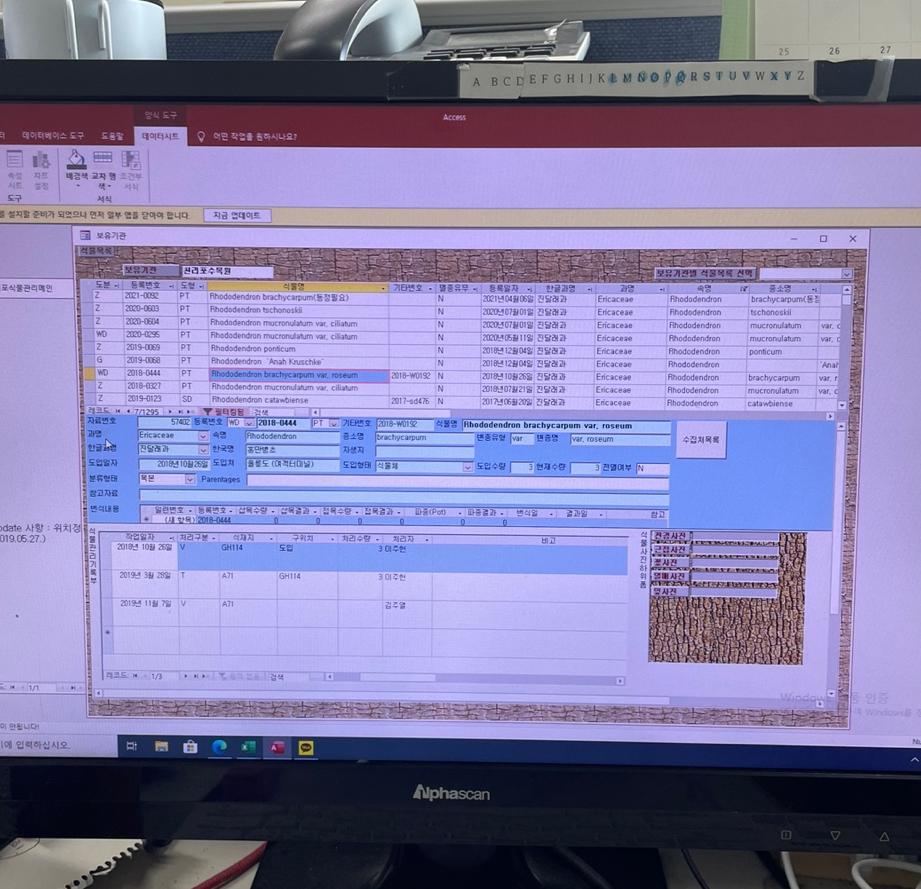Select work log row dated 2019년 11월 7일
This screenshot has height=889, width=921.
[x=364, y=614]
